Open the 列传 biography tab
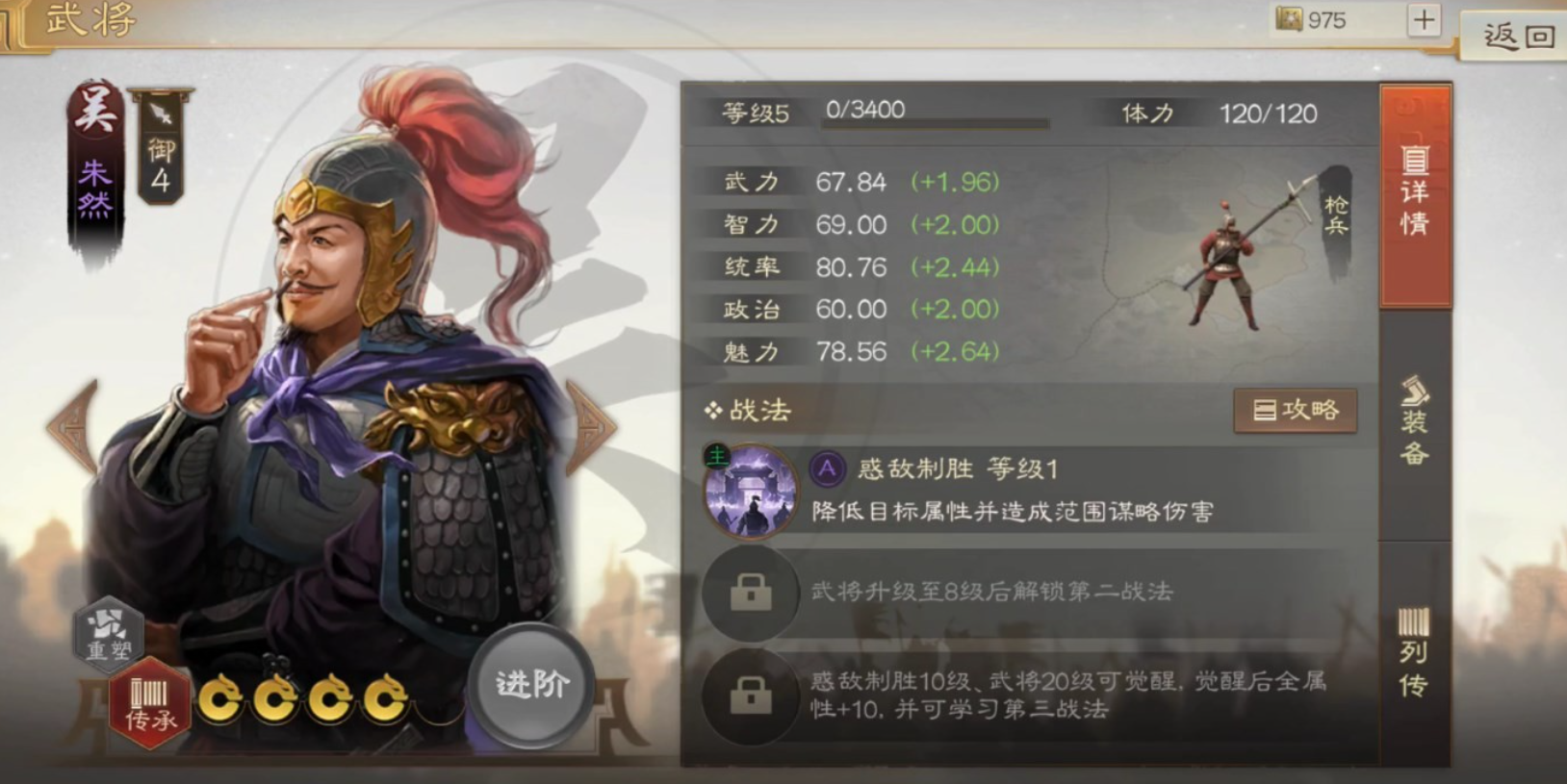The width and height of the screenshot is (1567, 784). click(x=1415, y=654)
